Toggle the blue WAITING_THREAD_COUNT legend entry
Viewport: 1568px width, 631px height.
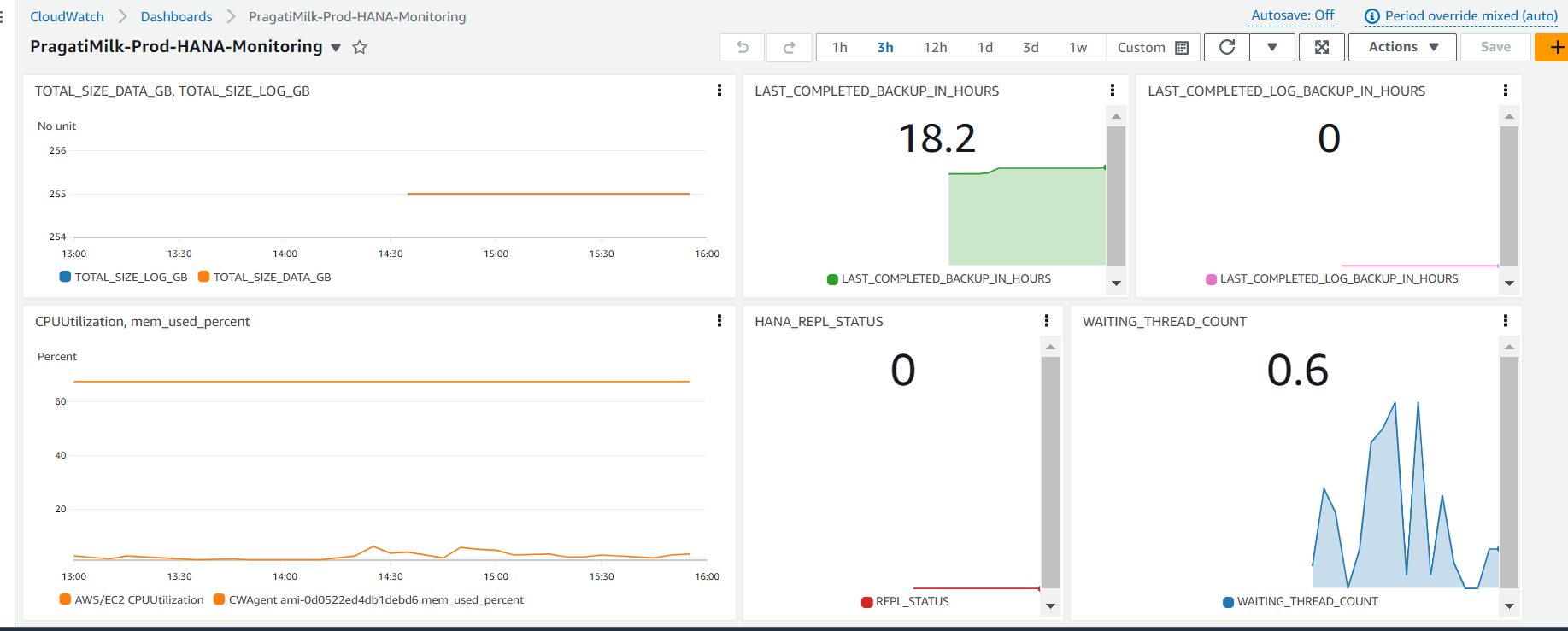(1301, 601)
